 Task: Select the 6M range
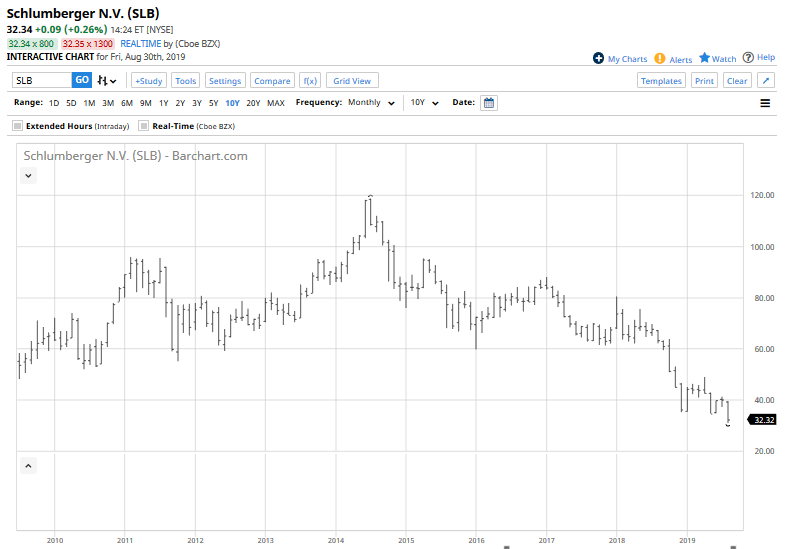127,103
